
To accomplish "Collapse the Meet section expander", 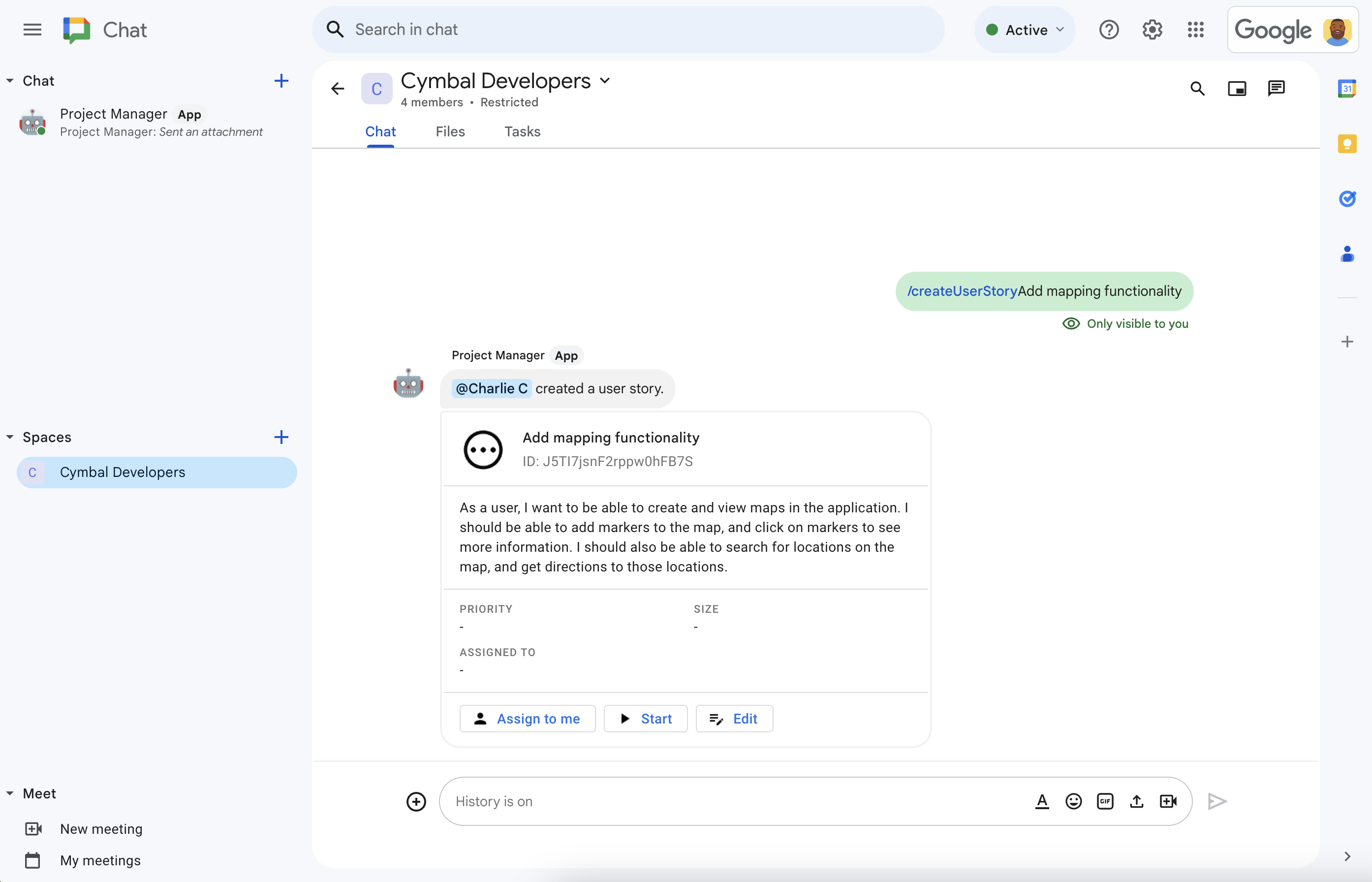I will (9, 793).
